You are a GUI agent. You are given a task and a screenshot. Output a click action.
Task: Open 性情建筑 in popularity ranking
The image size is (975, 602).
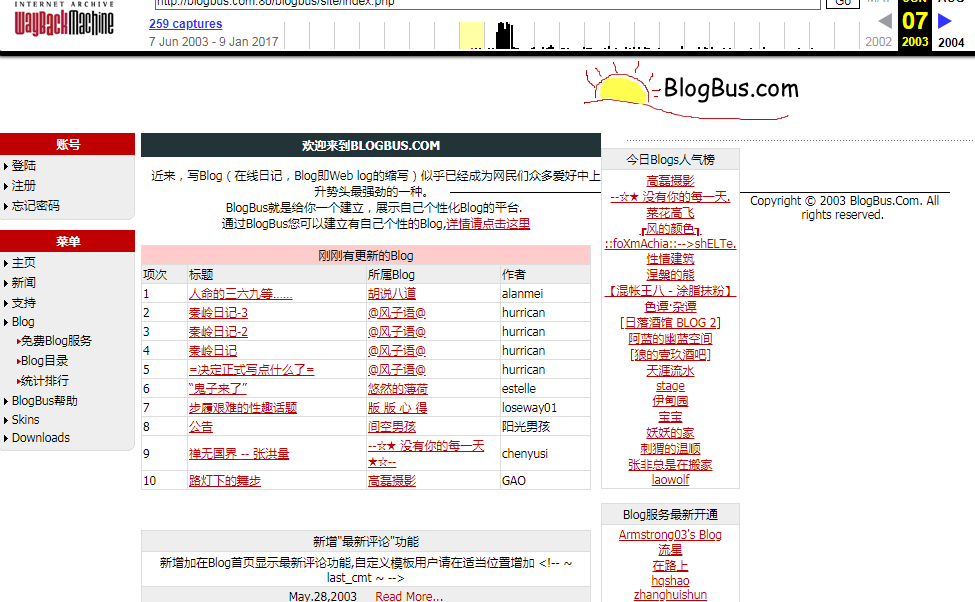pos(670,259)
